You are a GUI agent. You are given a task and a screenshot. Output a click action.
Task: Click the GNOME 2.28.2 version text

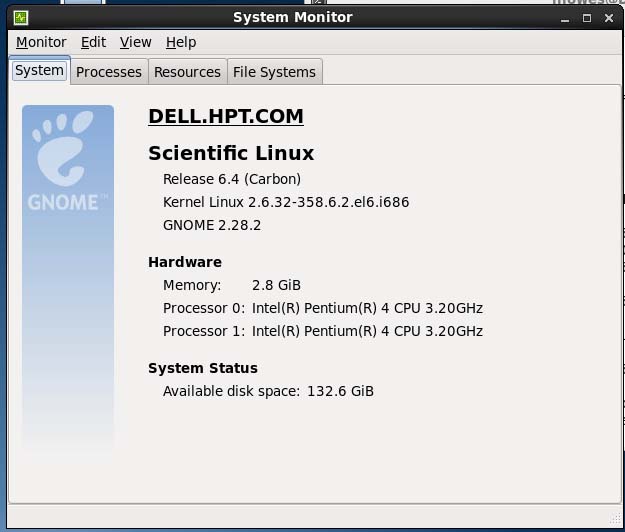point(212,225)
